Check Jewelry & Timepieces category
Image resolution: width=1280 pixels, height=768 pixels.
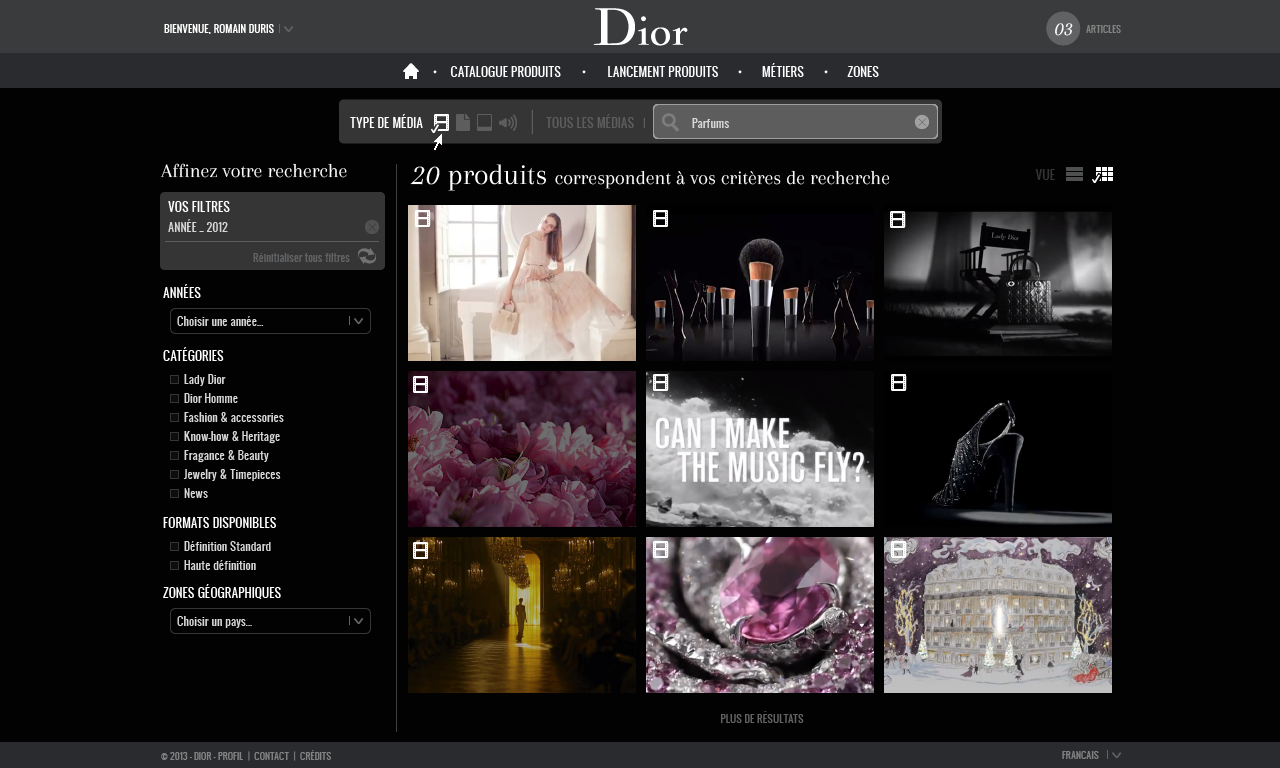174,474
